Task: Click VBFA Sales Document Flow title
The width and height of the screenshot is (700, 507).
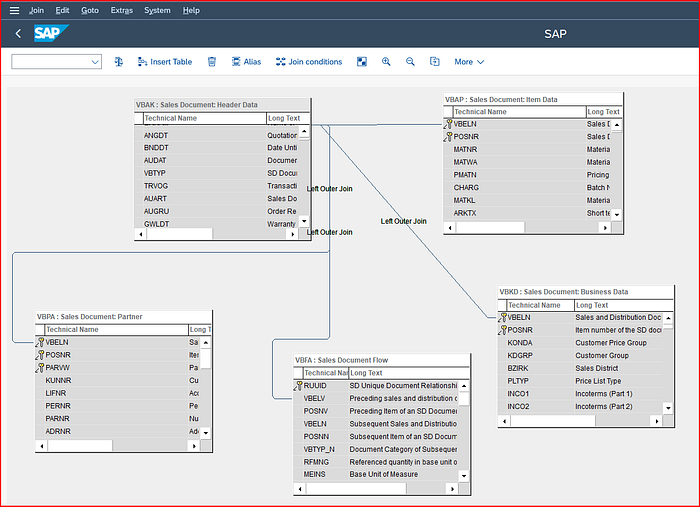Action: (x=342, y=360)
